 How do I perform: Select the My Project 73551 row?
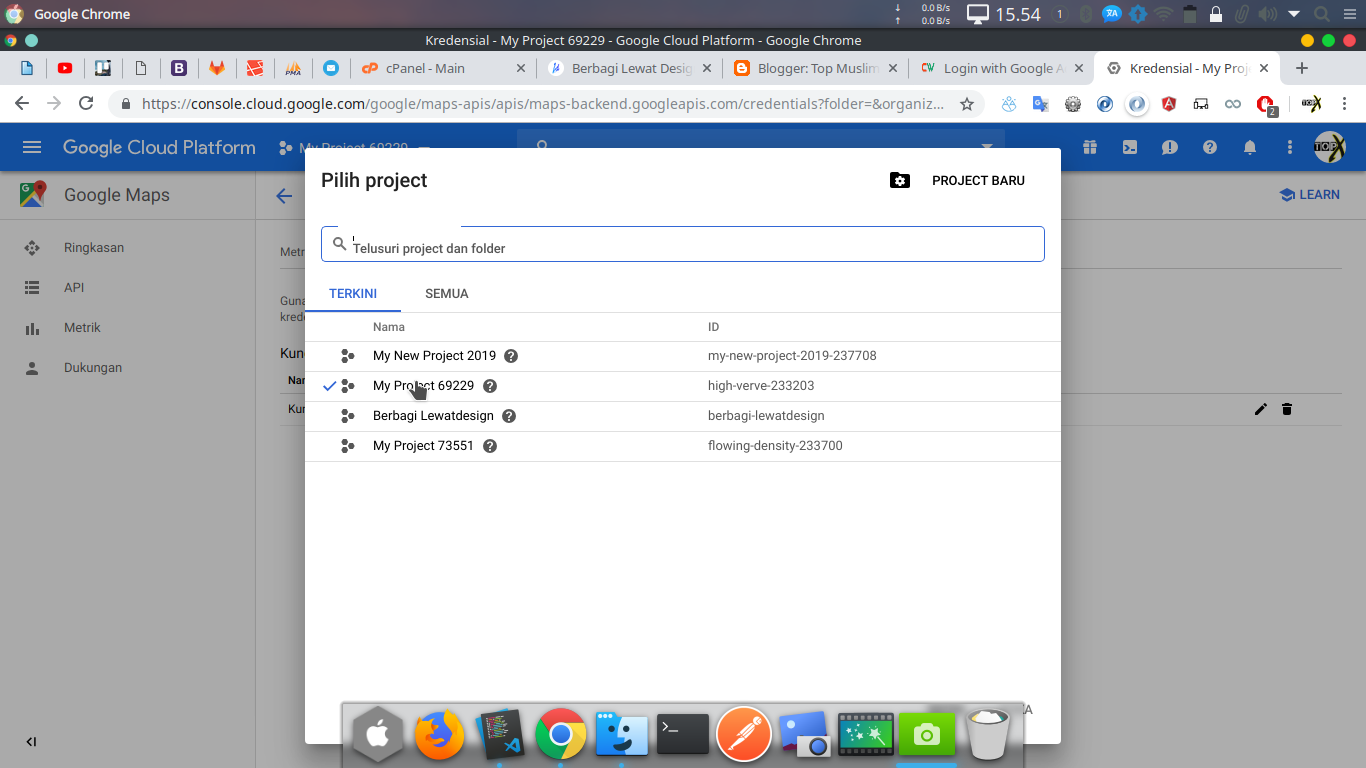pyautogui.click(x=423, y=446)
